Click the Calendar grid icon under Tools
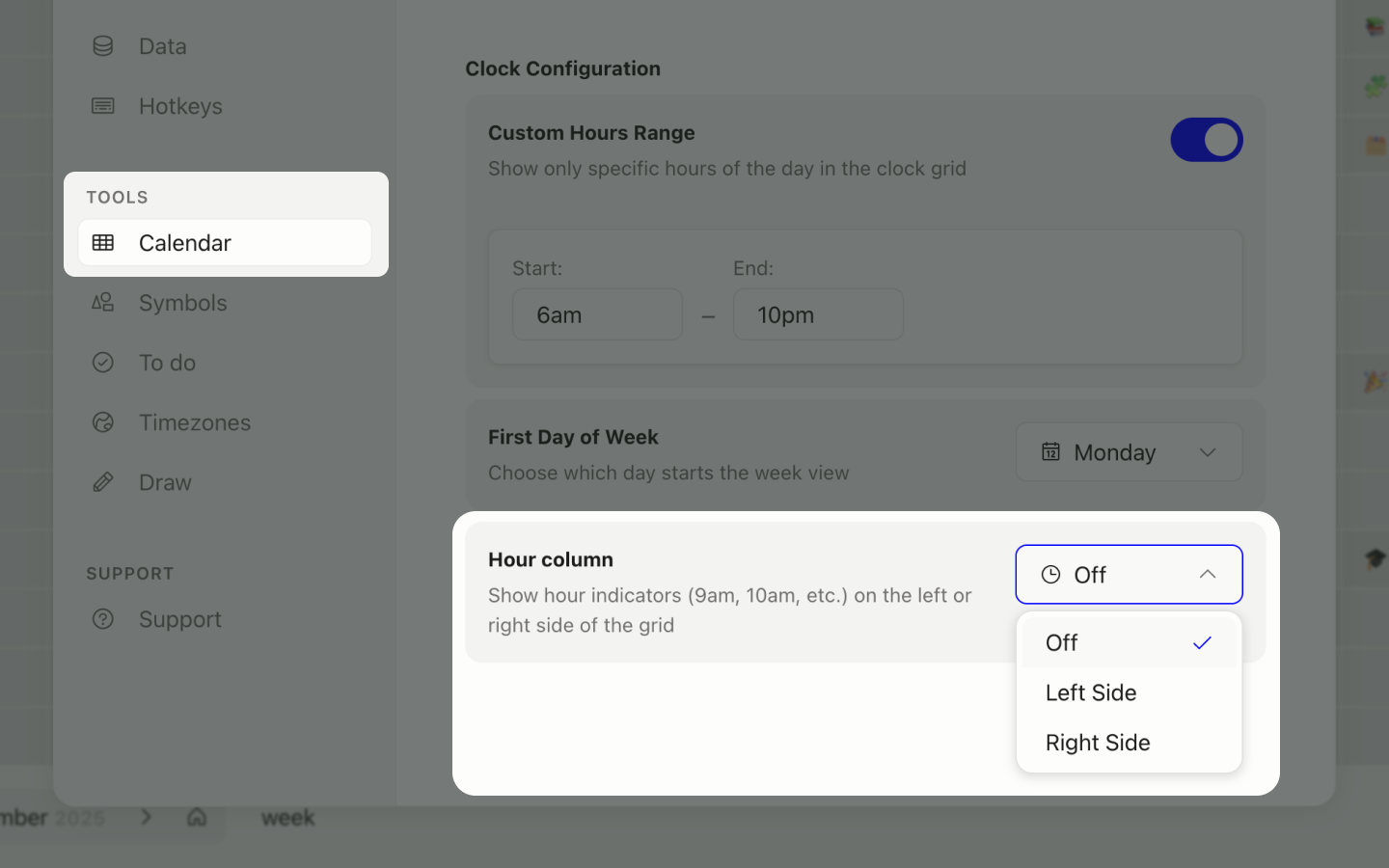Screen dimensions: 1389x868 (x=103, y=243)
